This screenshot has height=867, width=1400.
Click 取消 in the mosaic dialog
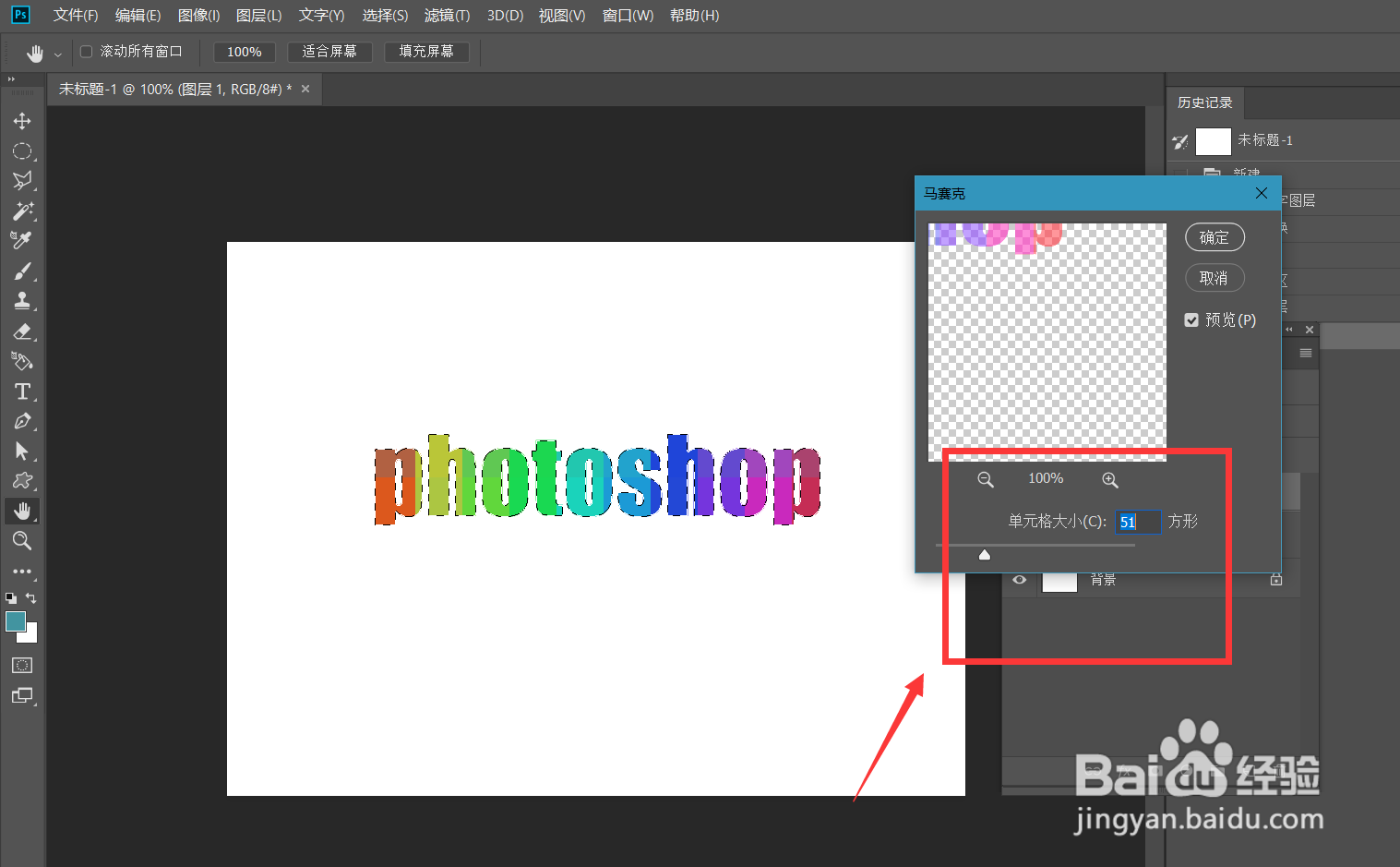tap(1215, 278)
